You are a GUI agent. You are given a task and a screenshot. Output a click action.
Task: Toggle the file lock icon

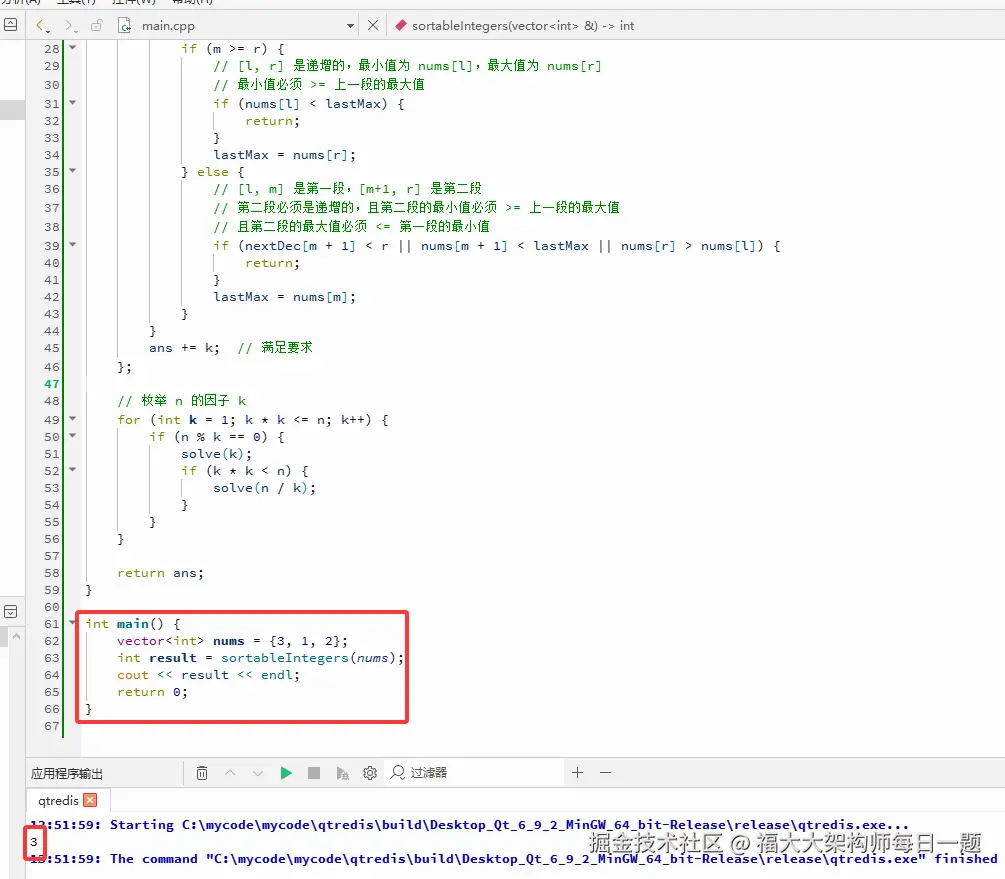pos(96,26)
